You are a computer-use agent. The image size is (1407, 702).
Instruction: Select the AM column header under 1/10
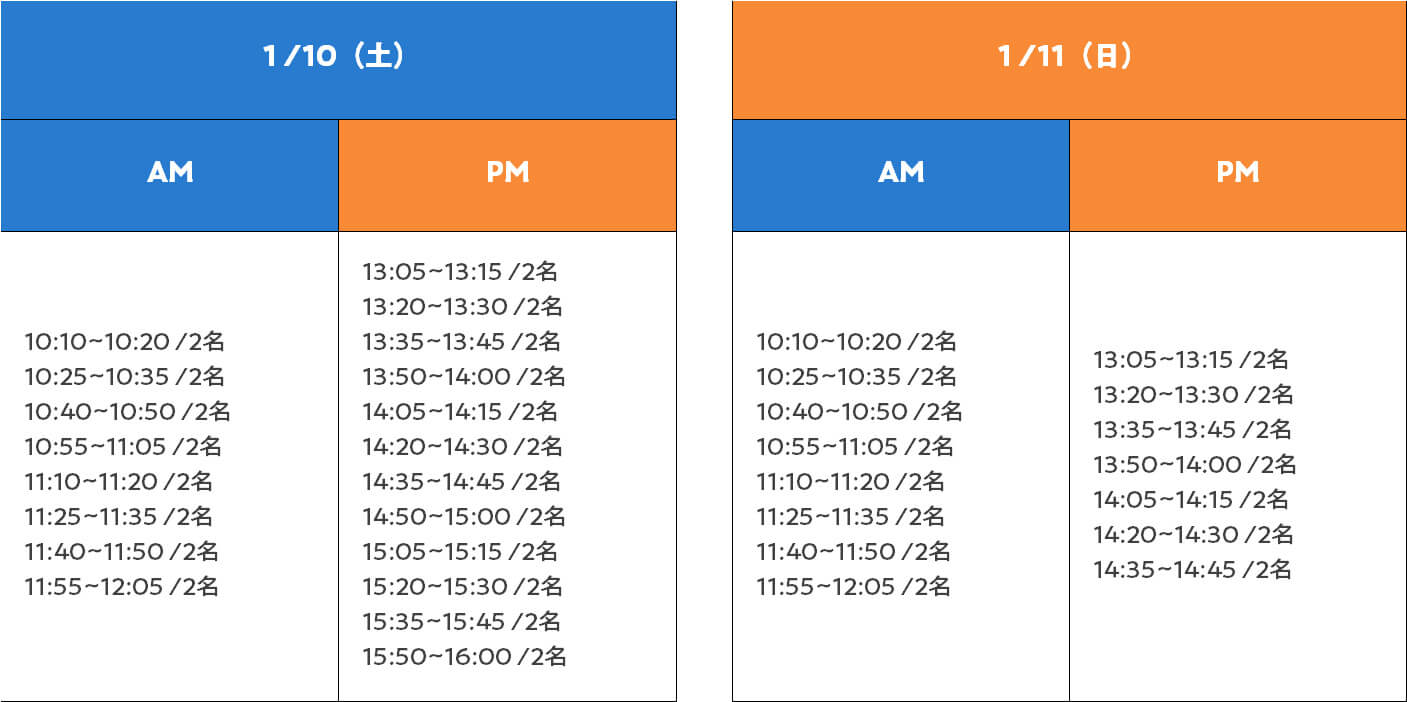(169, 173)
